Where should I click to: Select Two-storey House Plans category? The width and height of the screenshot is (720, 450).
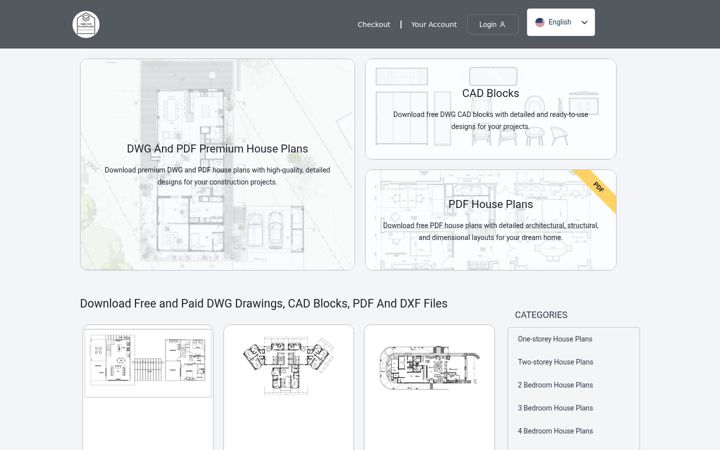555,362
